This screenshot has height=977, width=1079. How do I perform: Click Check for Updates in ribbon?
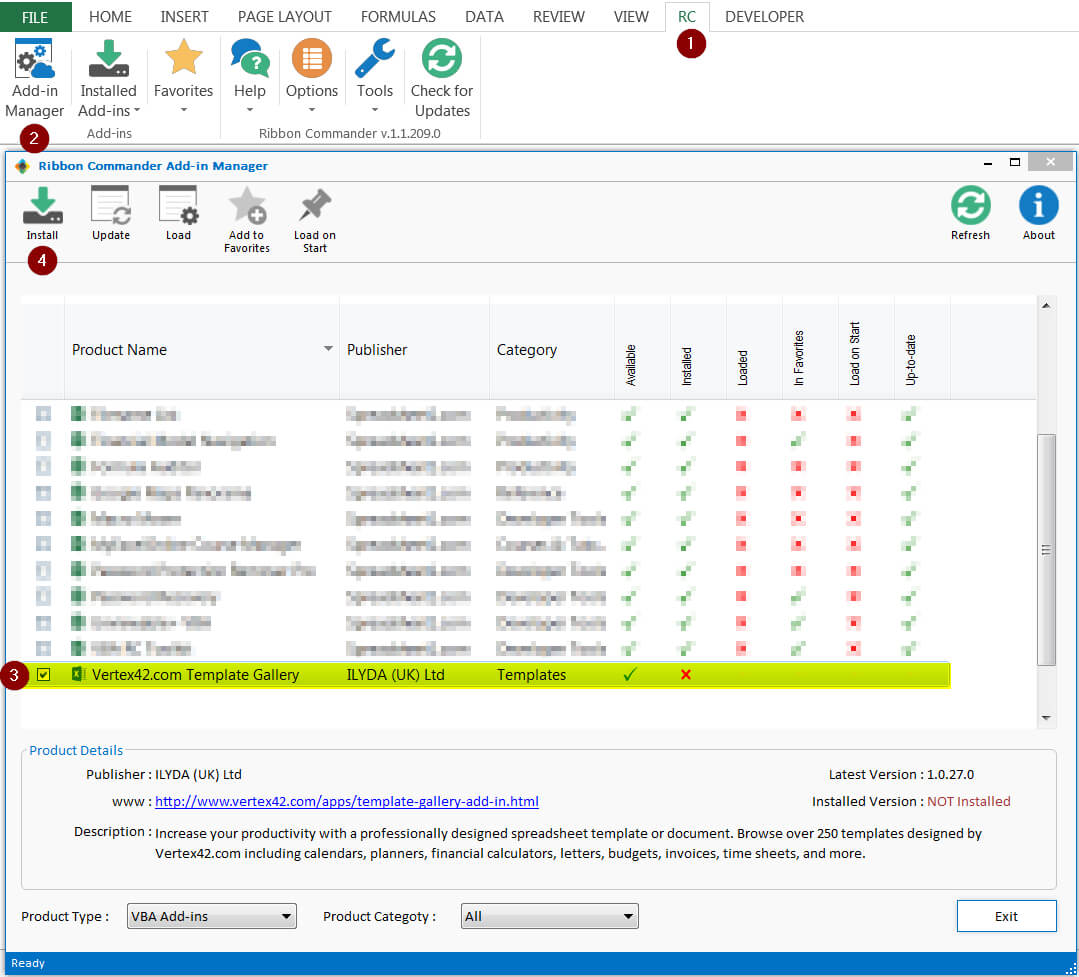pos(442,78)
